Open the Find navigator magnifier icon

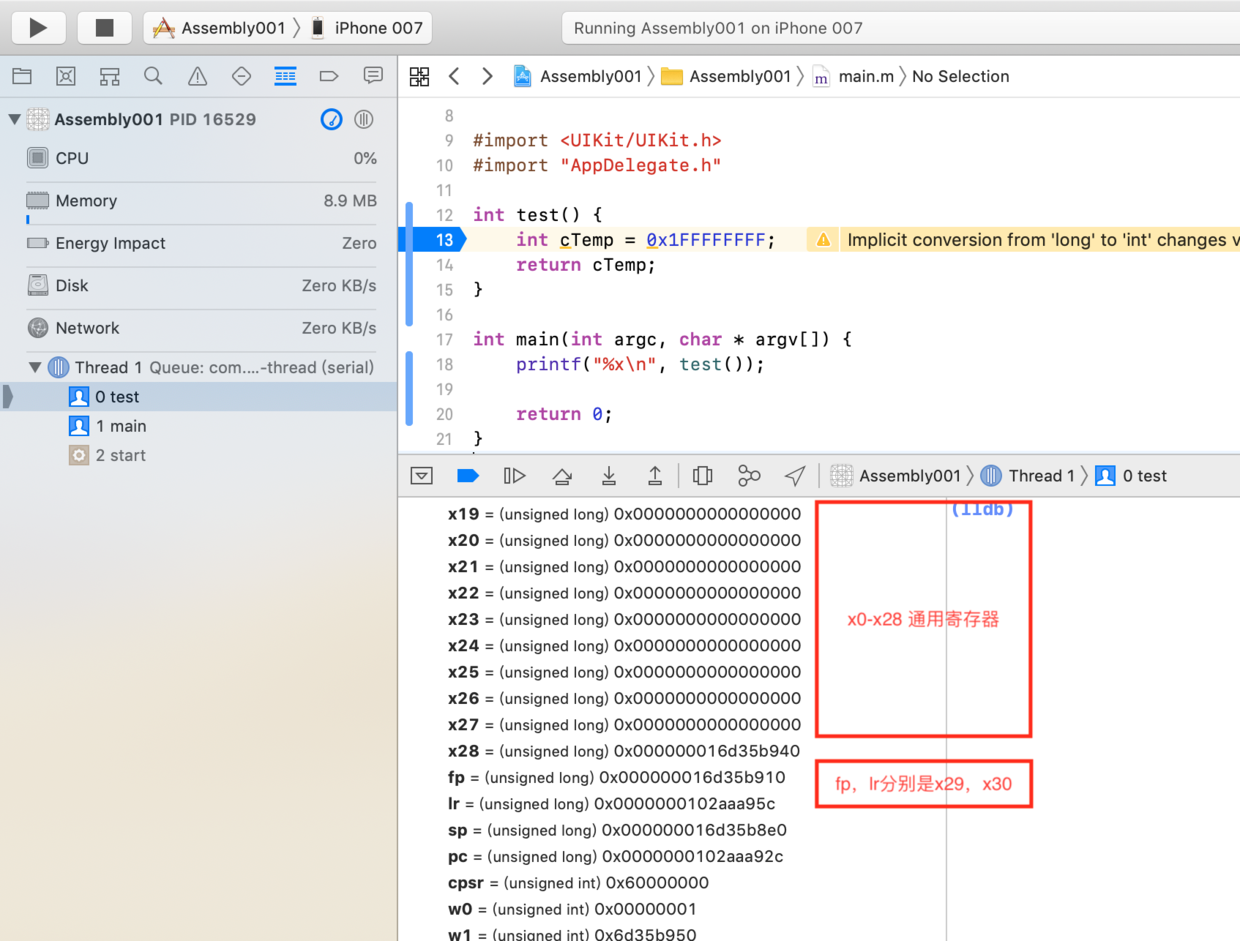pos(153,76)
